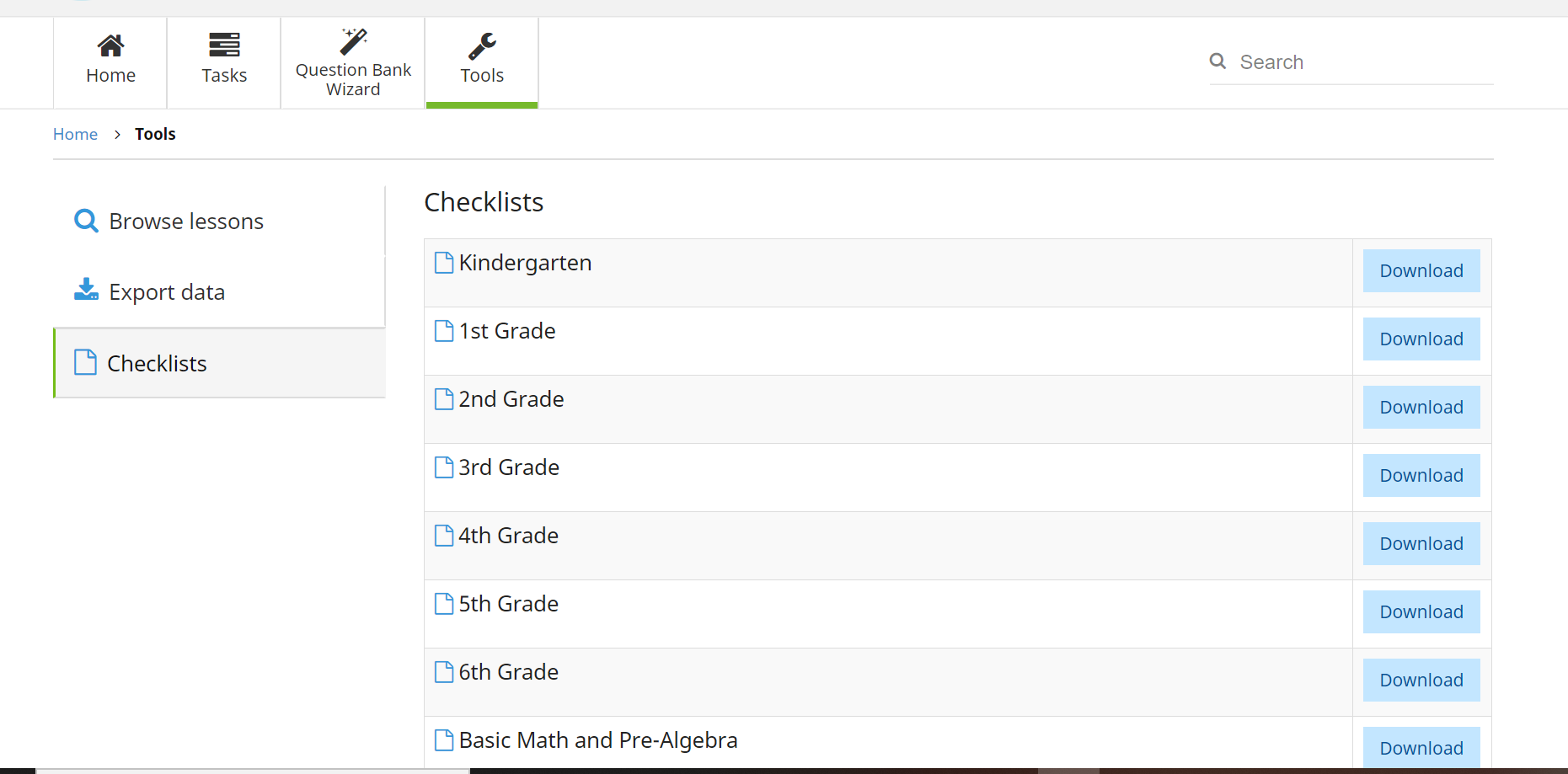Click the search magnifier icon
Viewport: 1568px width, 774px height.
click(1217, 61)
